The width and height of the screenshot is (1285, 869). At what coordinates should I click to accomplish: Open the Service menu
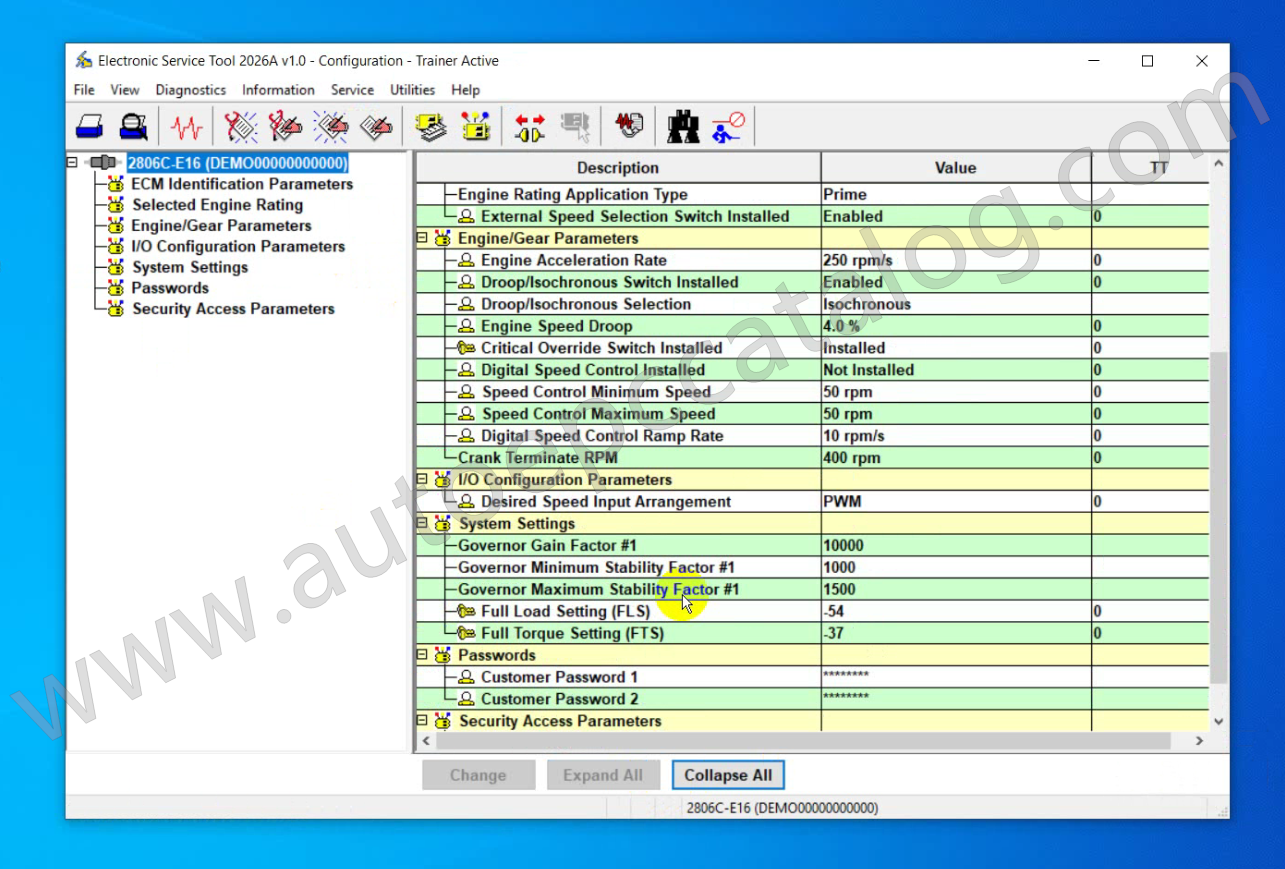pyautogui.click(x=352, y=90)
